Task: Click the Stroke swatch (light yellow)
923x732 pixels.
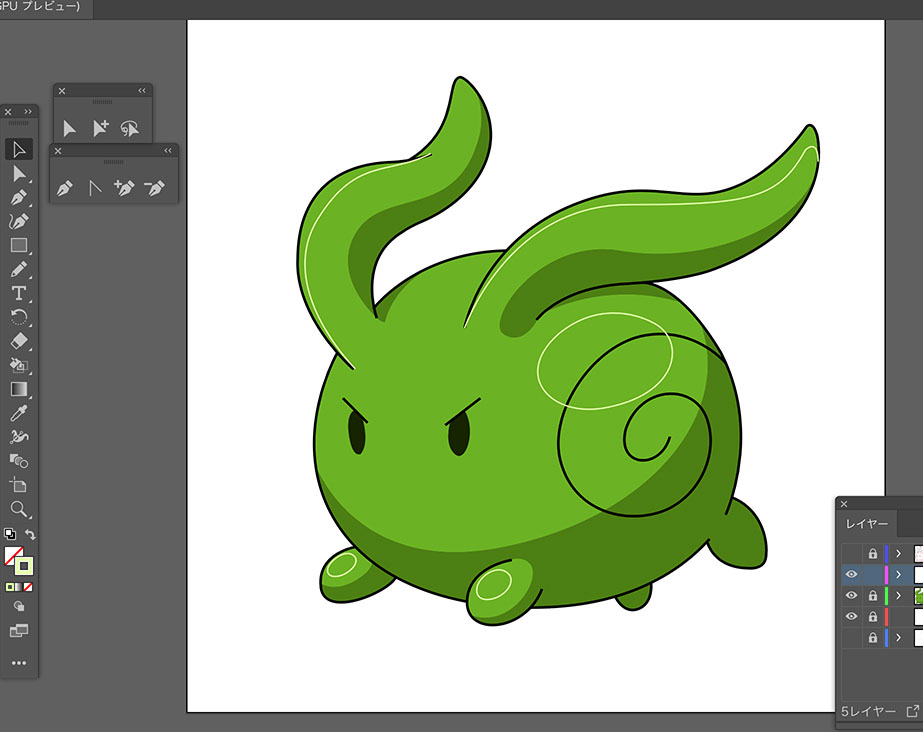Action: coord(24,566)
